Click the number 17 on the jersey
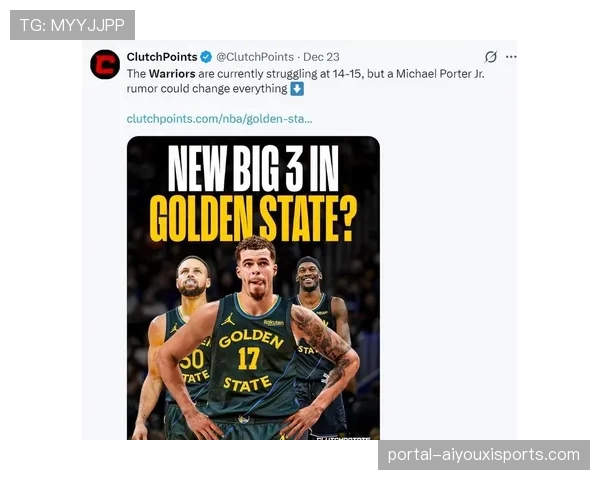This screenshot has height=480, width=600. click(249, 359)
